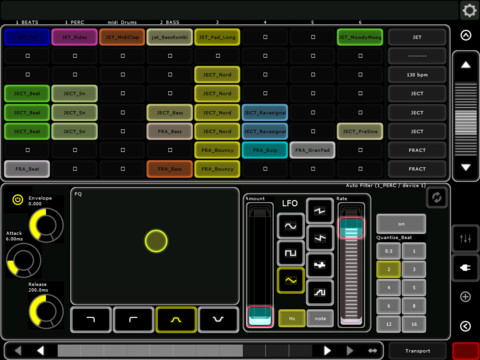Trigger the FRA_Bouncy clip in bottom row

pos(217,169)
